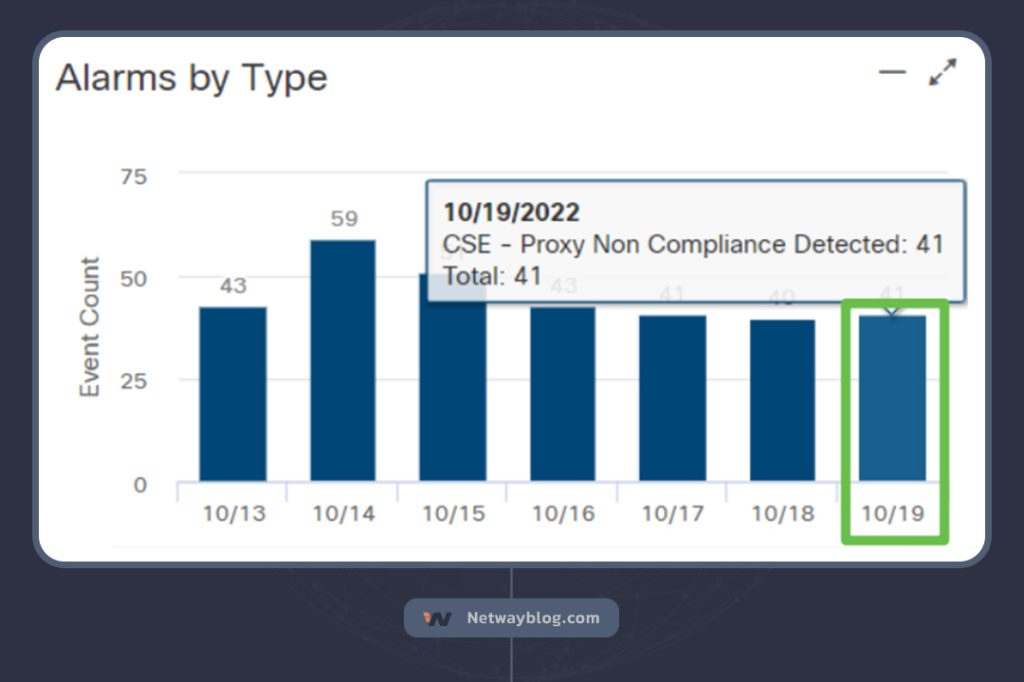Click the Netwayblog logo icon
Screen dimensions: 1024x682
437,618
